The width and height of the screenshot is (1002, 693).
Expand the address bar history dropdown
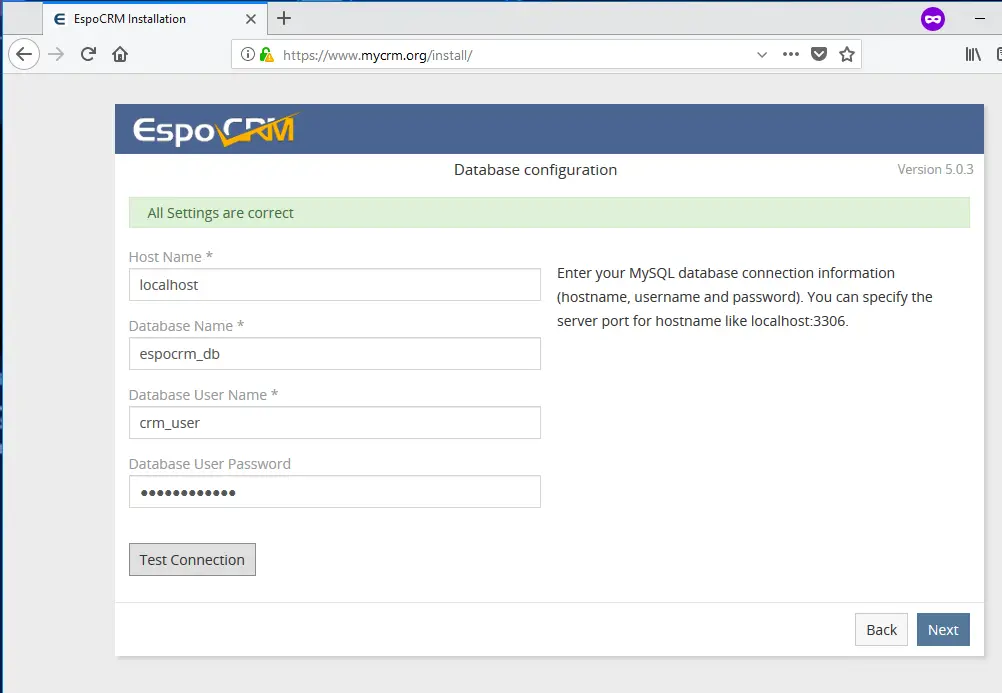pyautogui.click(x=762, y=55)
